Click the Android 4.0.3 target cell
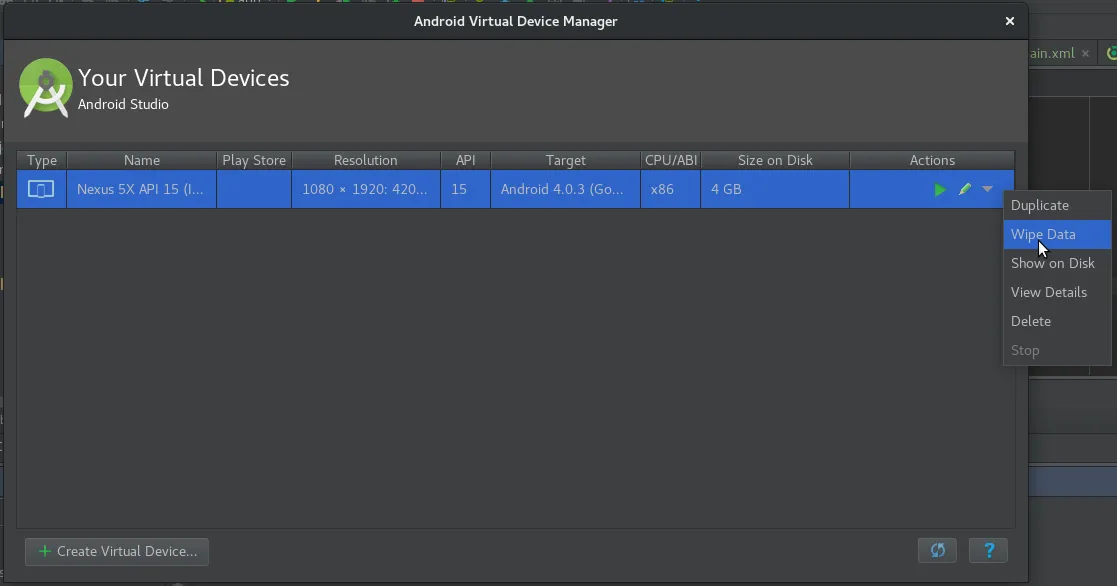The height and width of the screenshot is (586, 1117). [x=566, y=189]
